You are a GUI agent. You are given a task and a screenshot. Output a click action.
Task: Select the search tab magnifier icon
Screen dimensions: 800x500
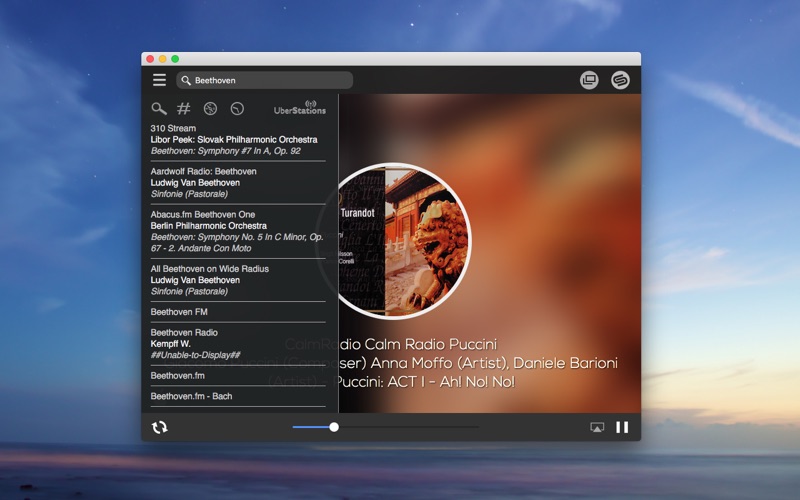(159, 109)
